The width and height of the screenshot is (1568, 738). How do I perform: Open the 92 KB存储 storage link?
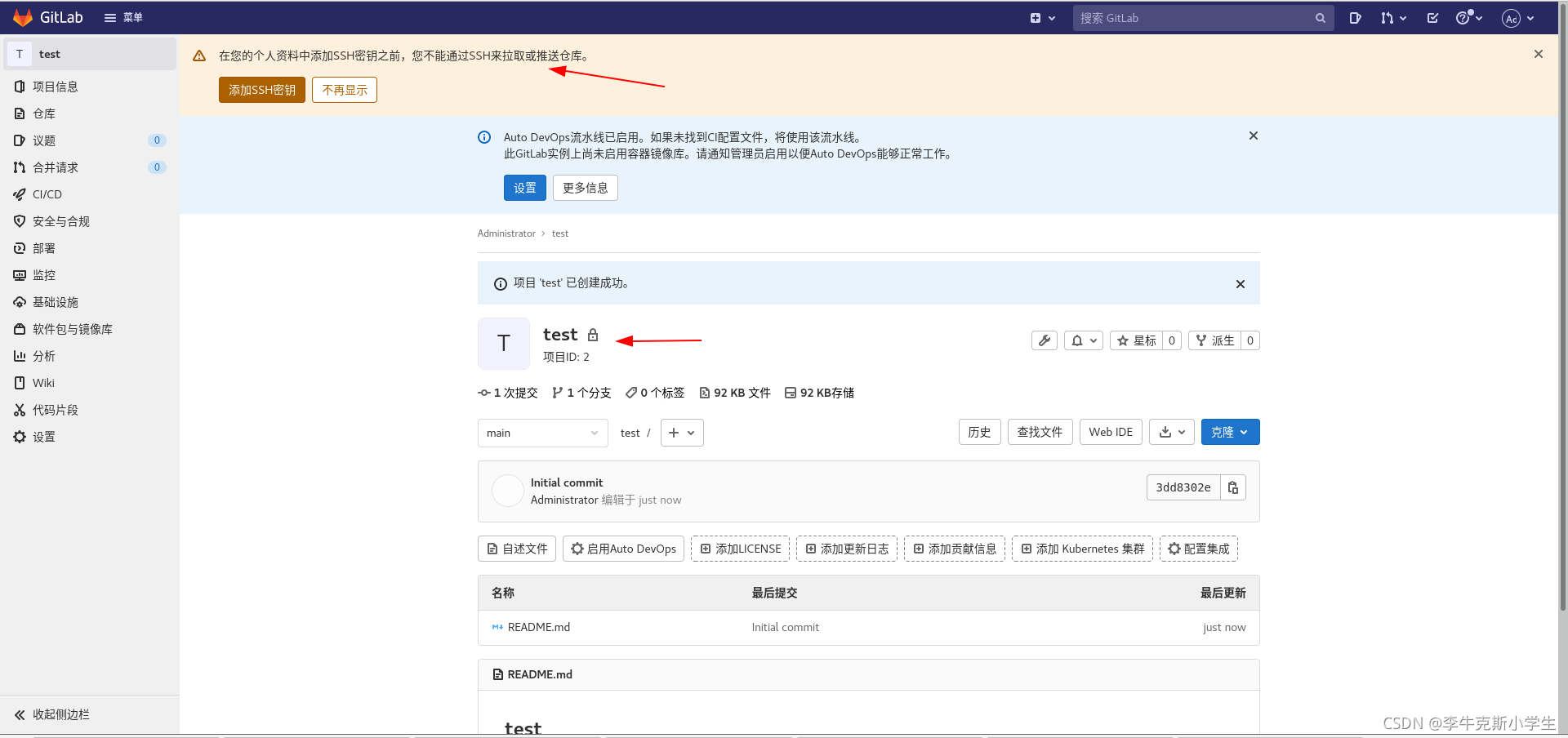click(819, 393)
